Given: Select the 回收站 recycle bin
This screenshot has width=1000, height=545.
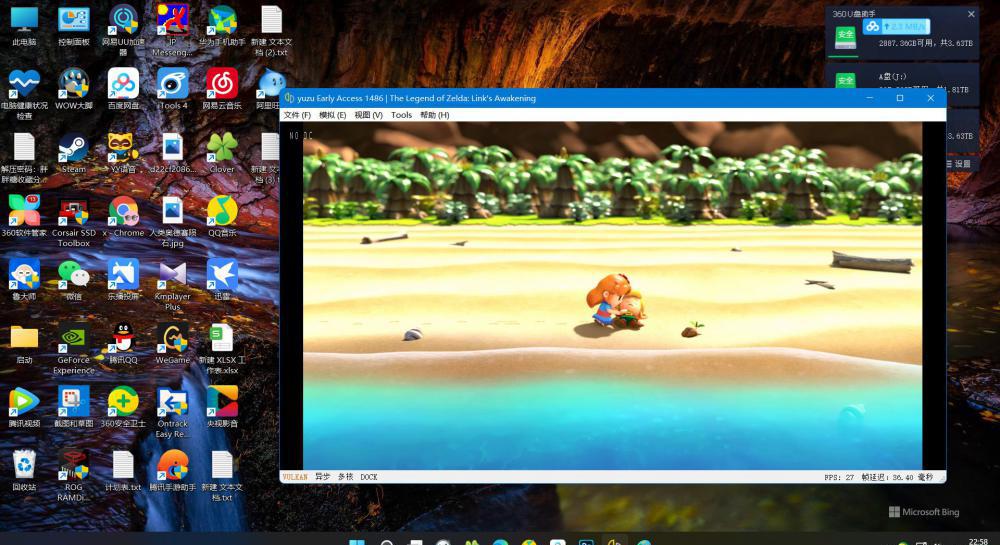Looking at the screenshot, I should pyautogui.click(x=24, y=470).
